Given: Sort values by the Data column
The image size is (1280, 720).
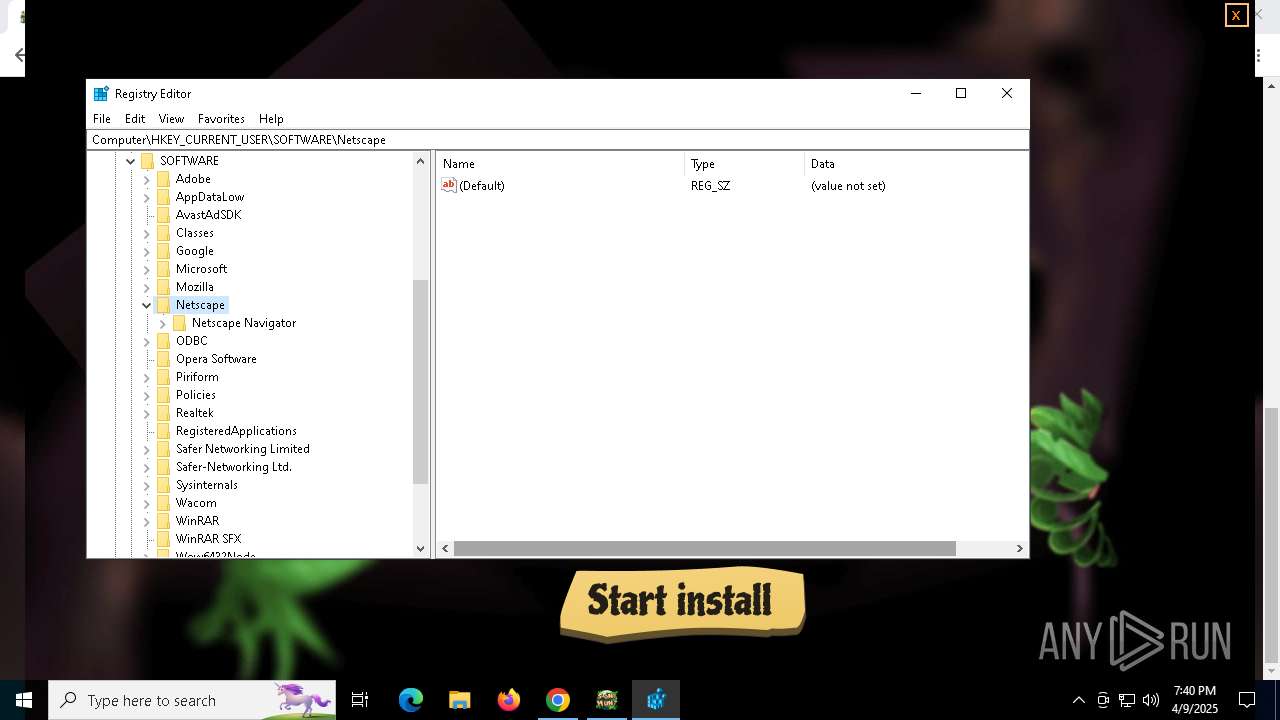Looking at the screenshot, I should tap(915, 164).
